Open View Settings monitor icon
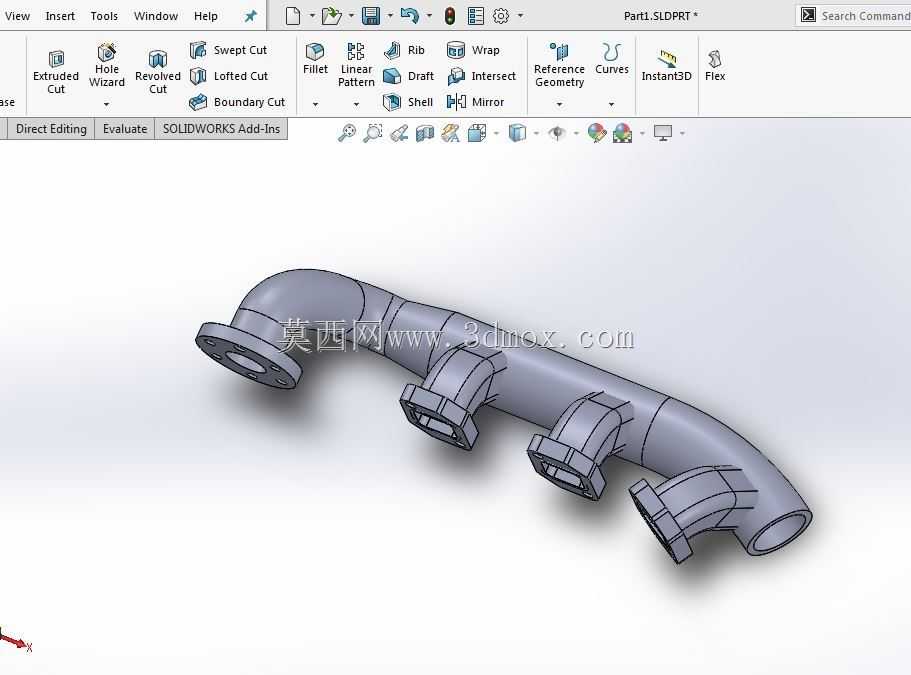This screenshot has height=675, width=911. point(663,133)
